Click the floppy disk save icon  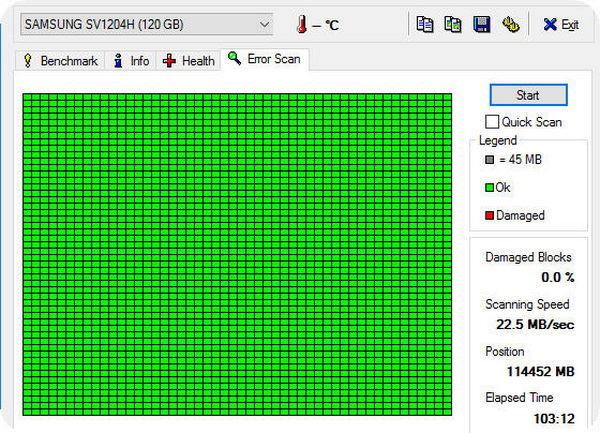tap(481, 23)
